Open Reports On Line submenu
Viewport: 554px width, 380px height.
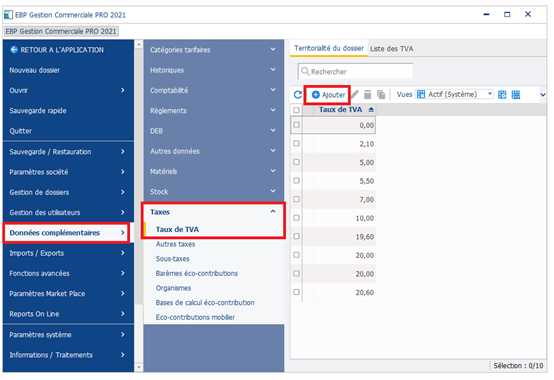(68, 314)
